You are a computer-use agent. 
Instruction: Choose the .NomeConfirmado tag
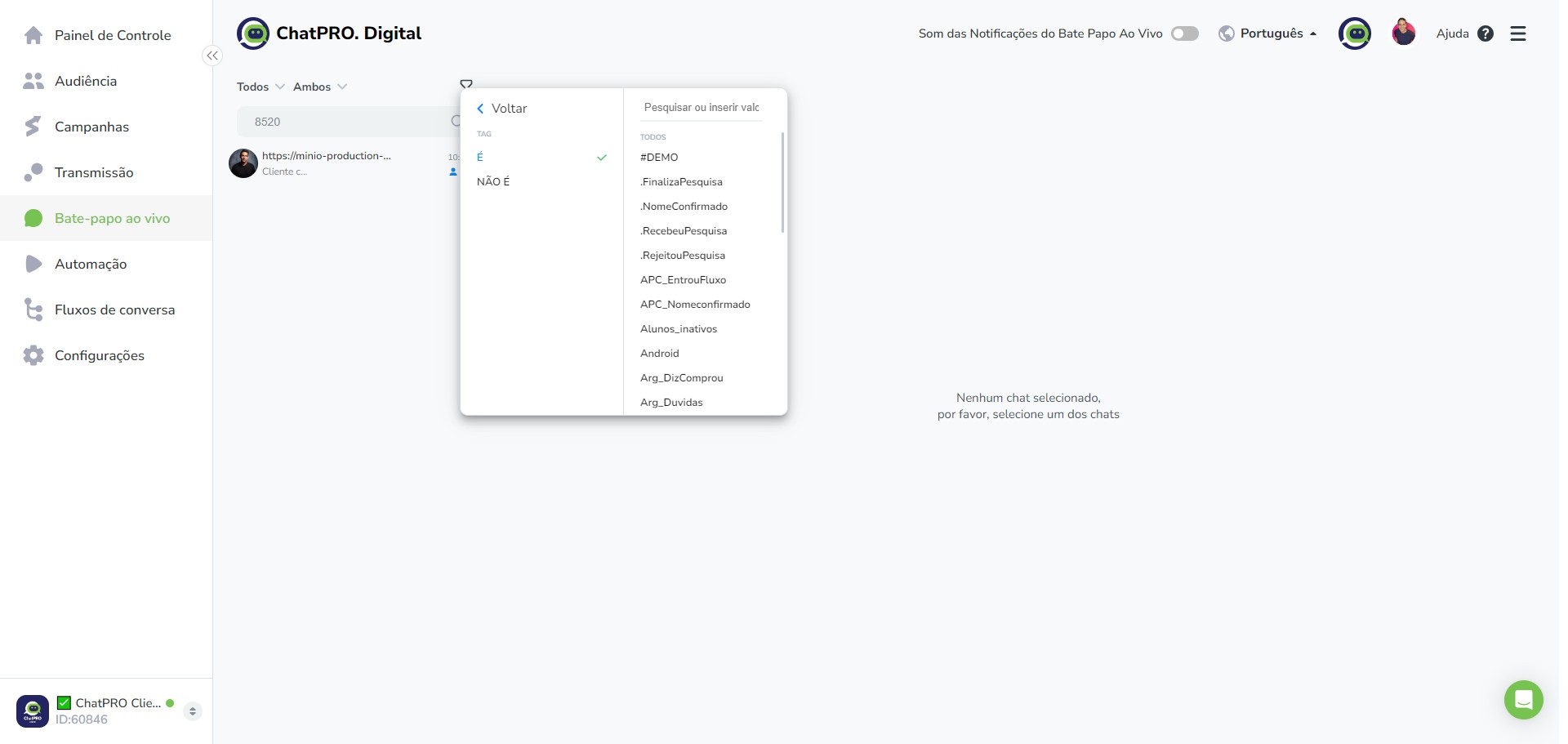click(684, 206)
